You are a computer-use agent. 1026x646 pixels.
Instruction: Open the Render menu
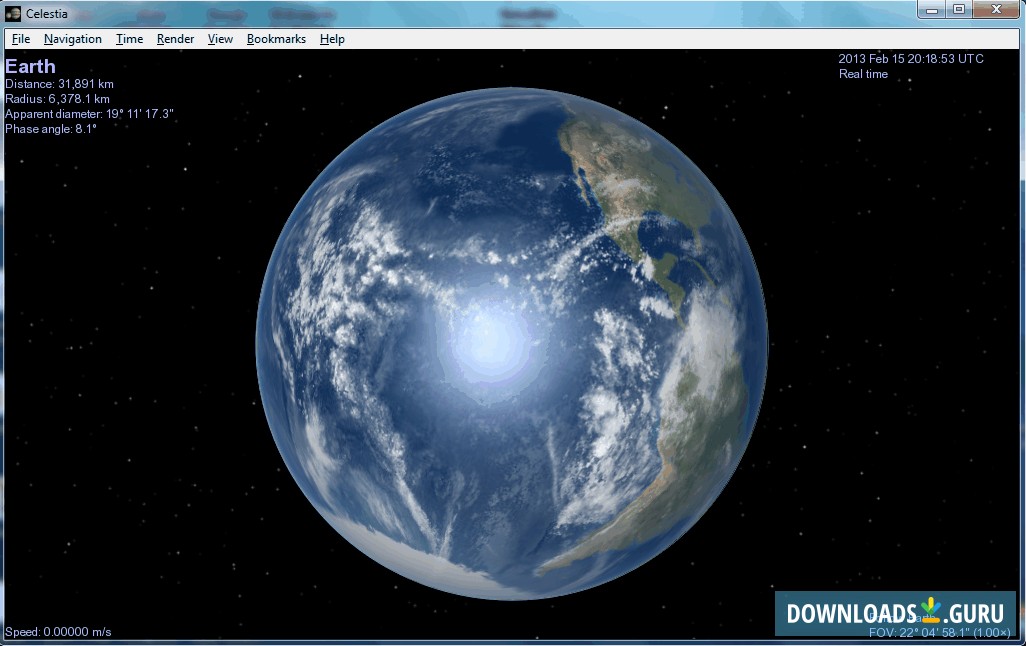175,39
